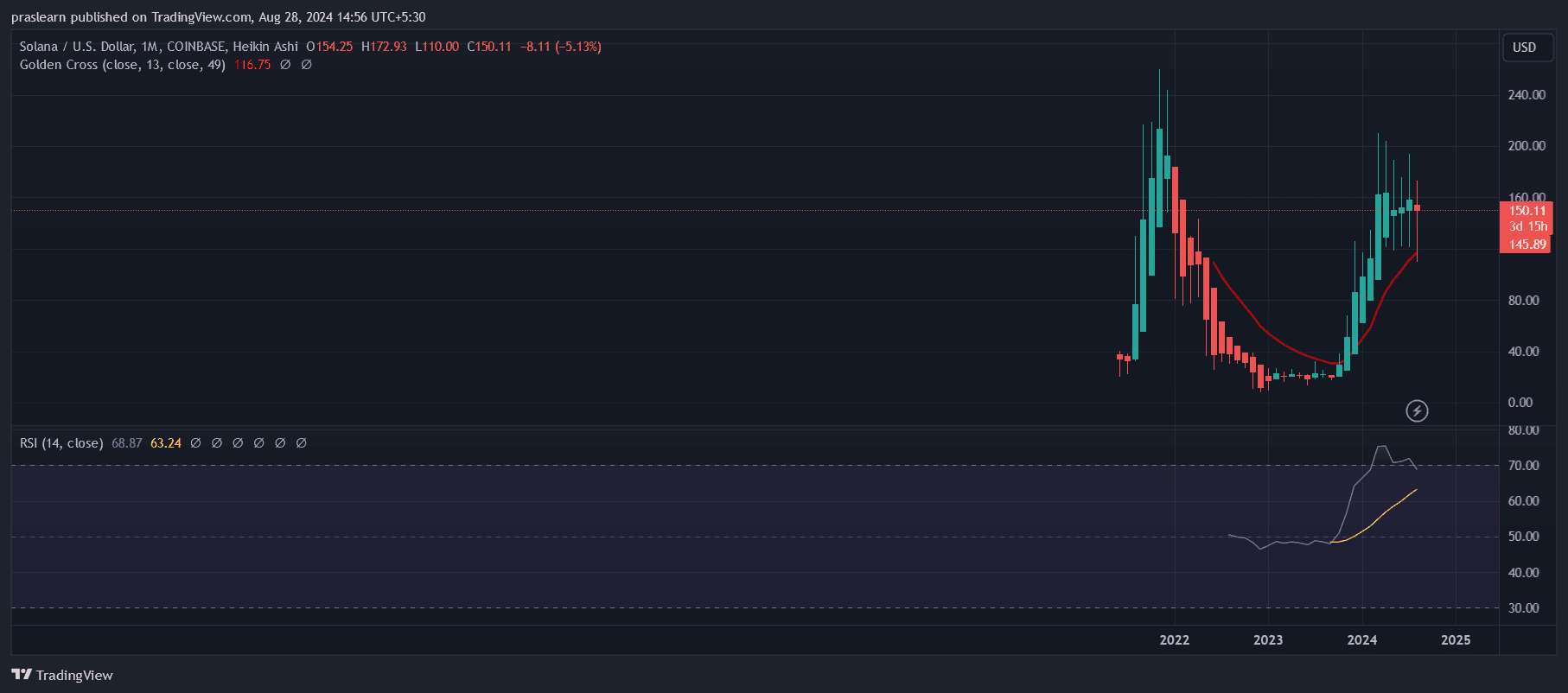Click the 2025 time axis label
The width and height of the screenshot is (1568, 693).
click(x=1456, y=640)
